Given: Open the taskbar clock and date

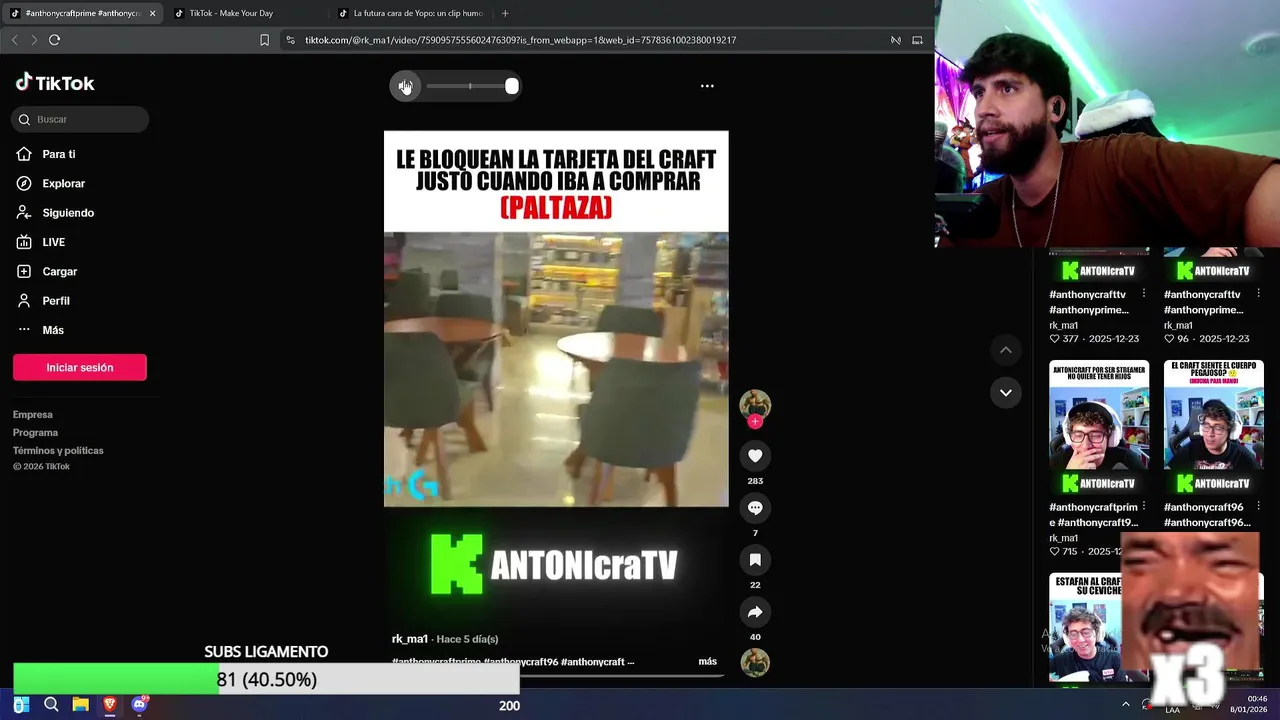Looking at the screenshot, I should [1249, 704].
